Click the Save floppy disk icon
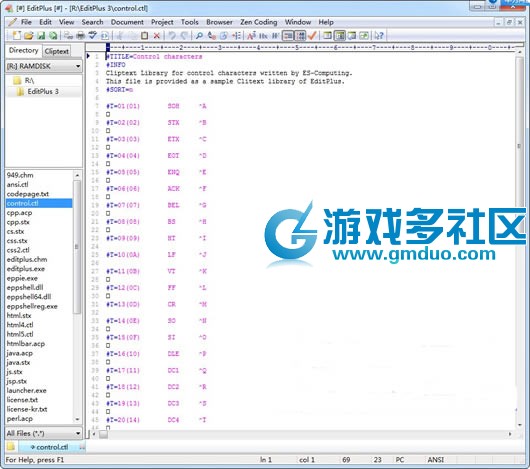 [41, 35]
